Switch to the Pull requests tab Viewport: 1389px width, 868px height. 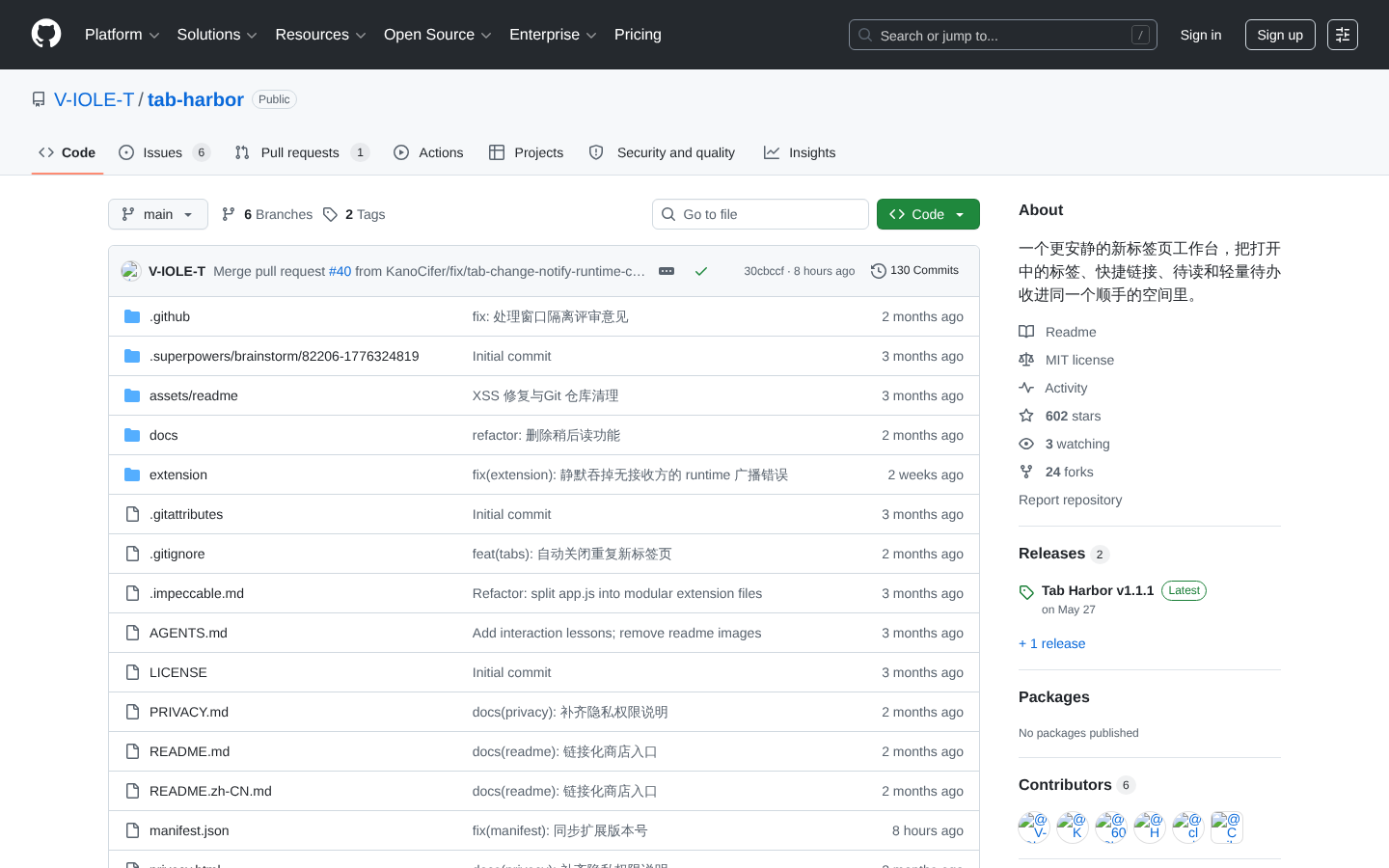(302, 152)
